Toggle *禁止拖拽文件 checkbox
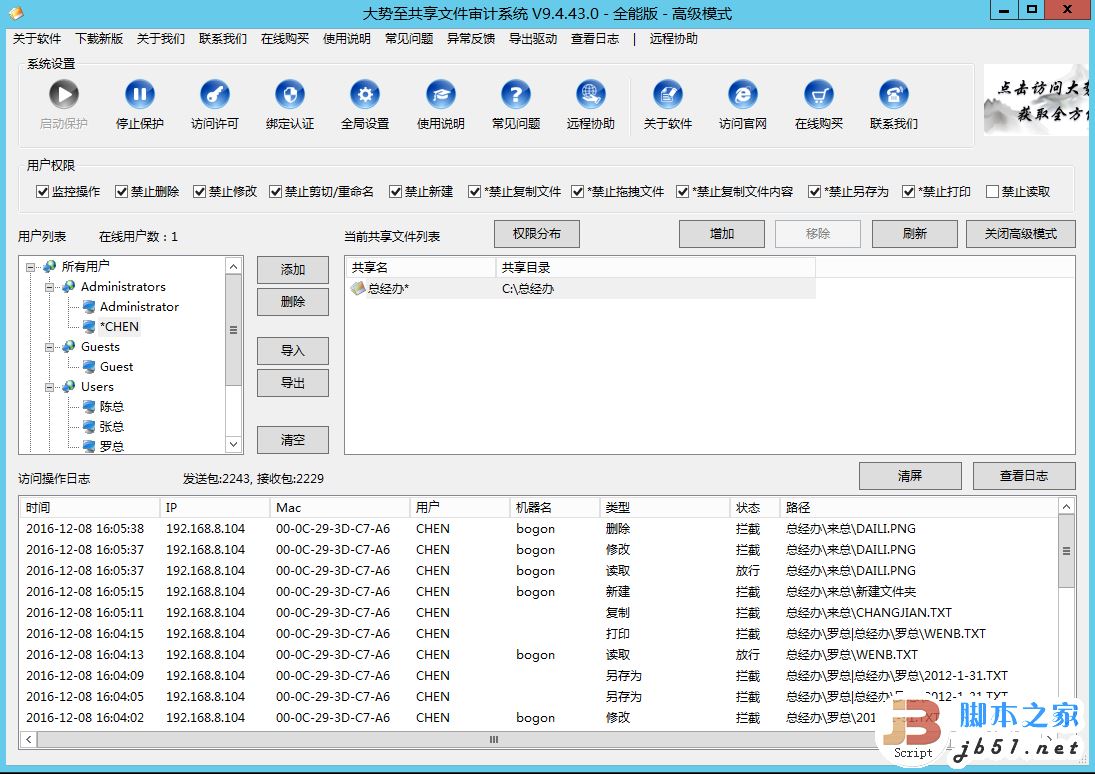 coord(578,191)
